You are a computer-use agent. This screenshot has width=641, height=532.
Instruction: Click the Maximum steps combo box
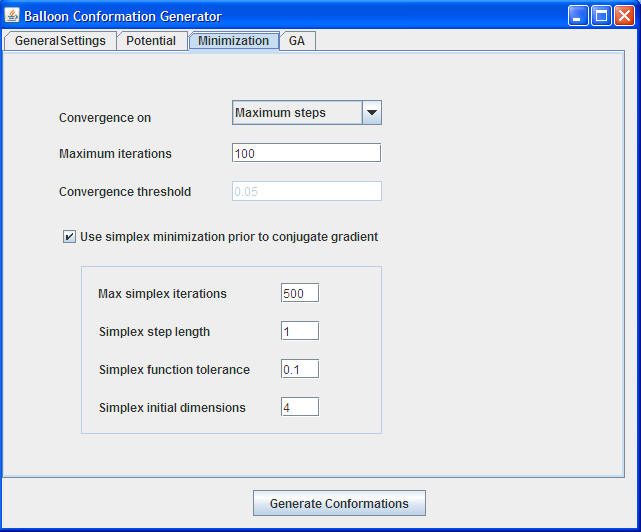(x=295, y=113)
